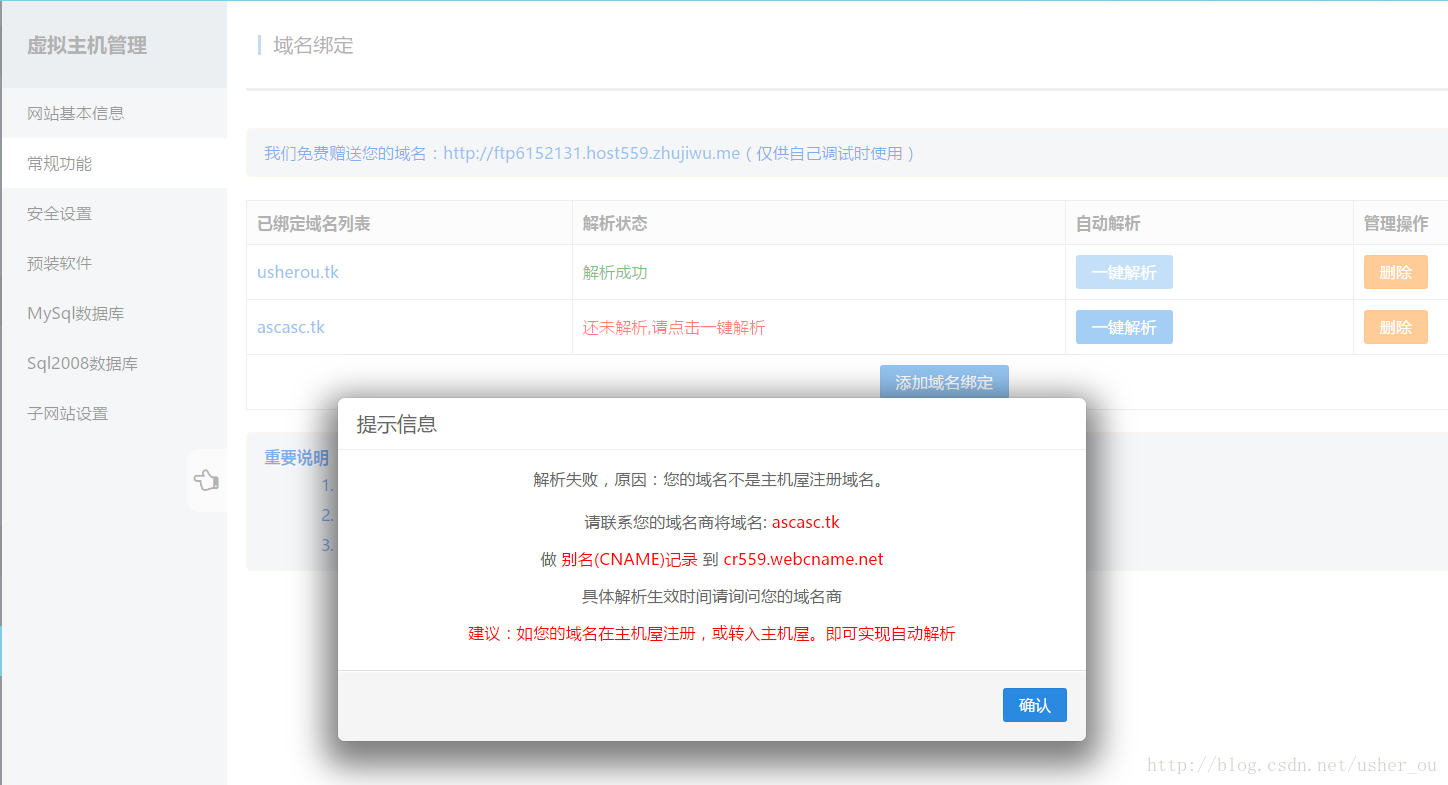Viewport: 1448px width, 785px height.
Task: Click 管理操作 column header
Action: [x=1396, y=224]
